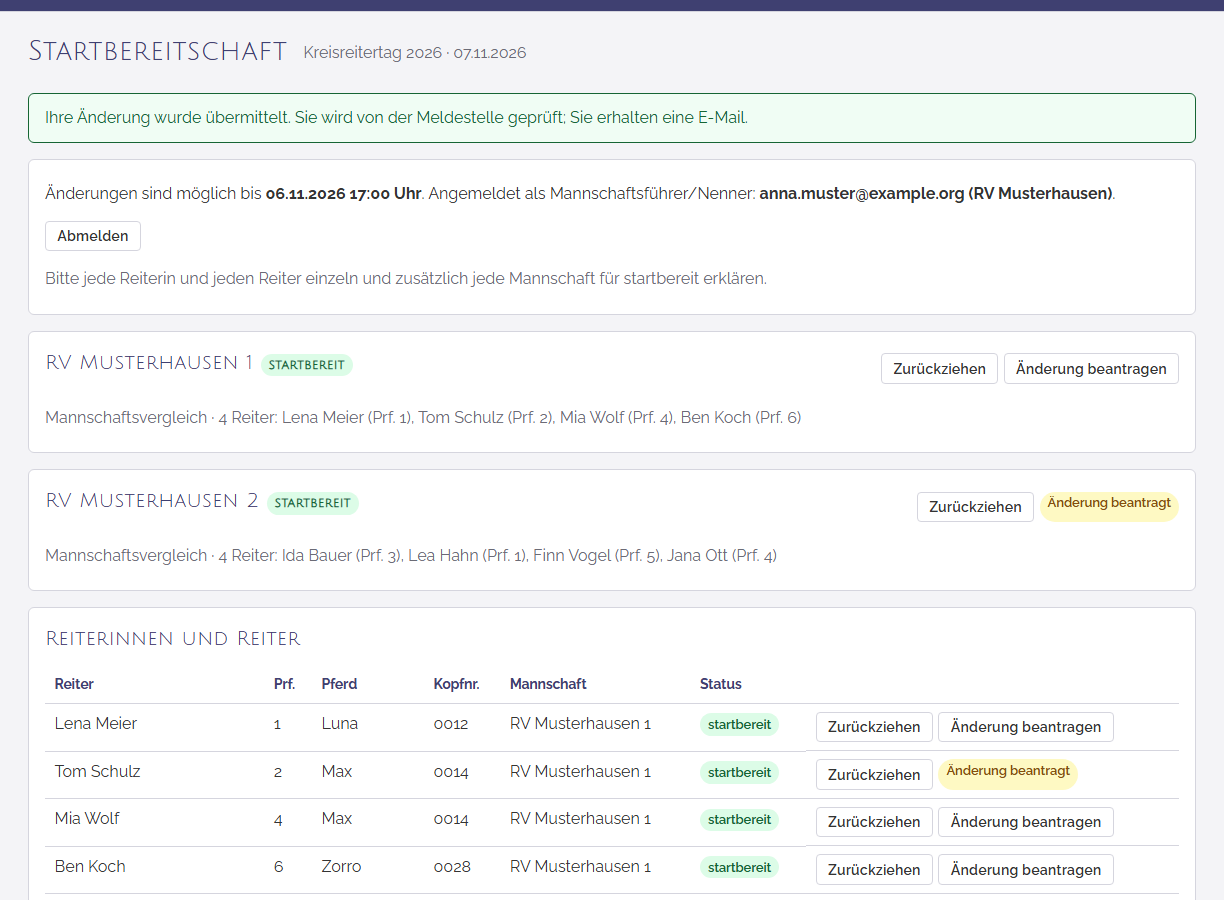
Task: Click the horse name Luna
Action: coord(340,724)
